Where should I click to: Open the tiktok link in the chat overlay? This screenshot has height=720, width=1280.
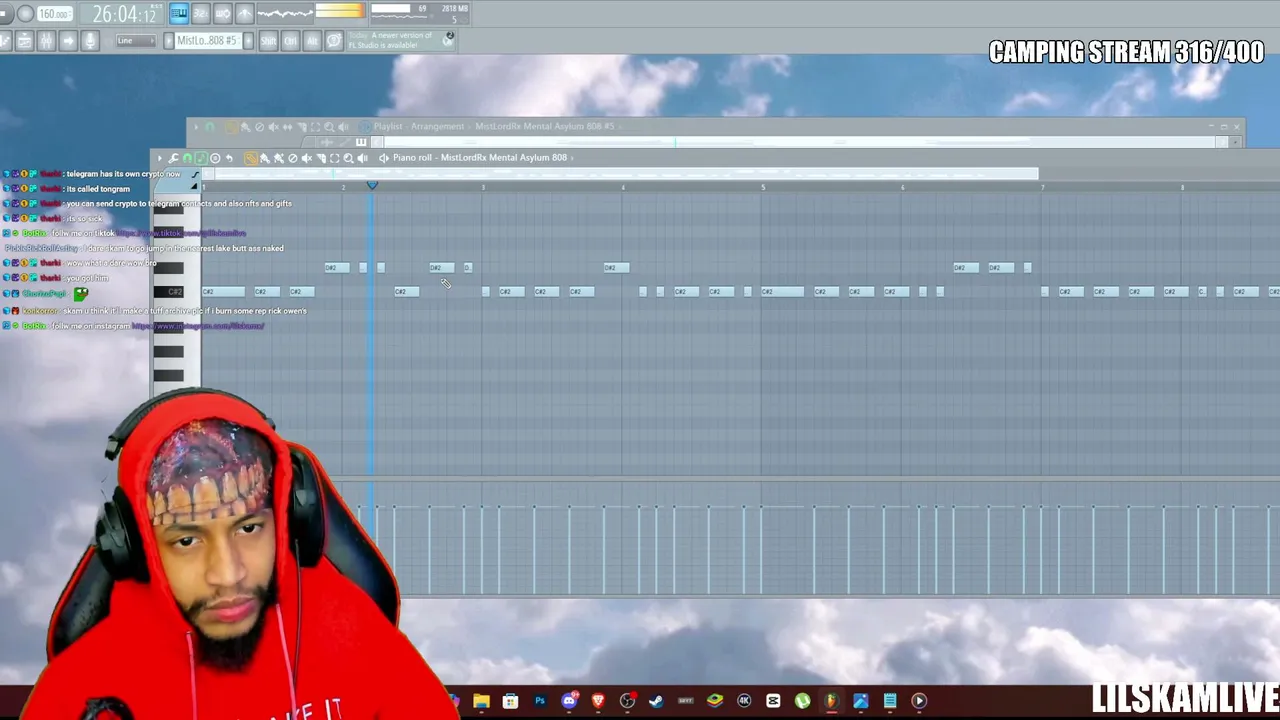182,234
